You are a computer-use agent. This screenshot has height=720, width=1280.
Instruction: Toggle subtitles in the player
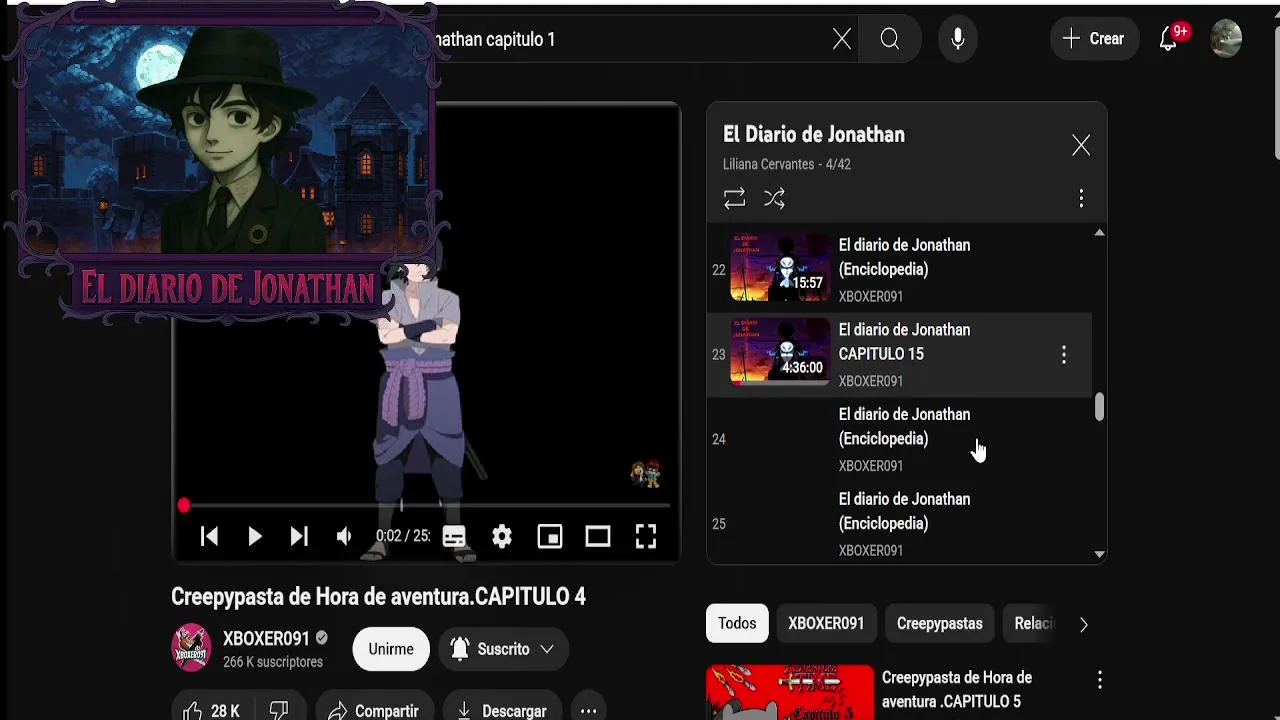pos(454,537)
